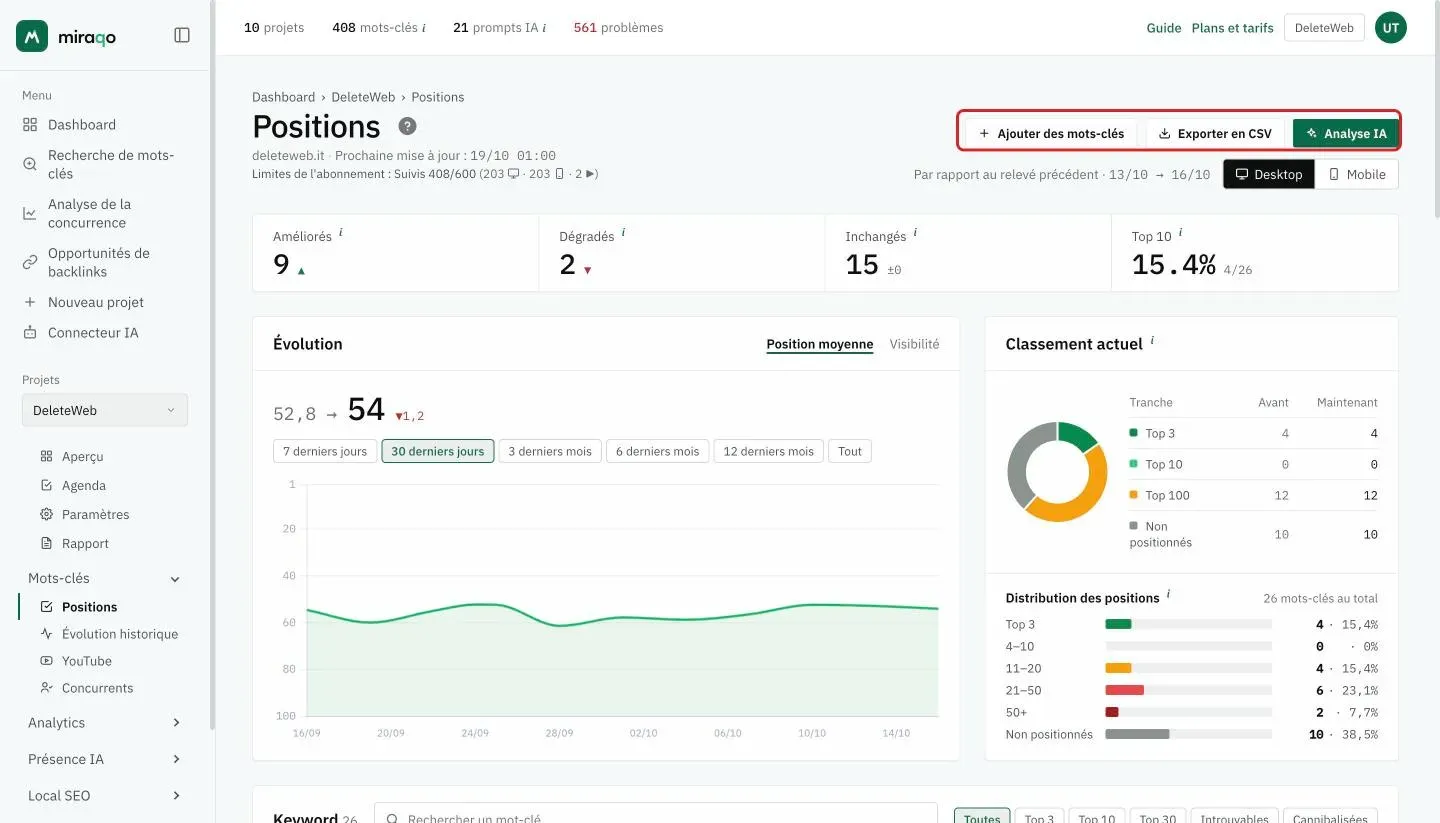Image resolution: width=1440 pixels, height=823 pixels.
Task: Select the 7 derniers jours range
Action: 325,451
